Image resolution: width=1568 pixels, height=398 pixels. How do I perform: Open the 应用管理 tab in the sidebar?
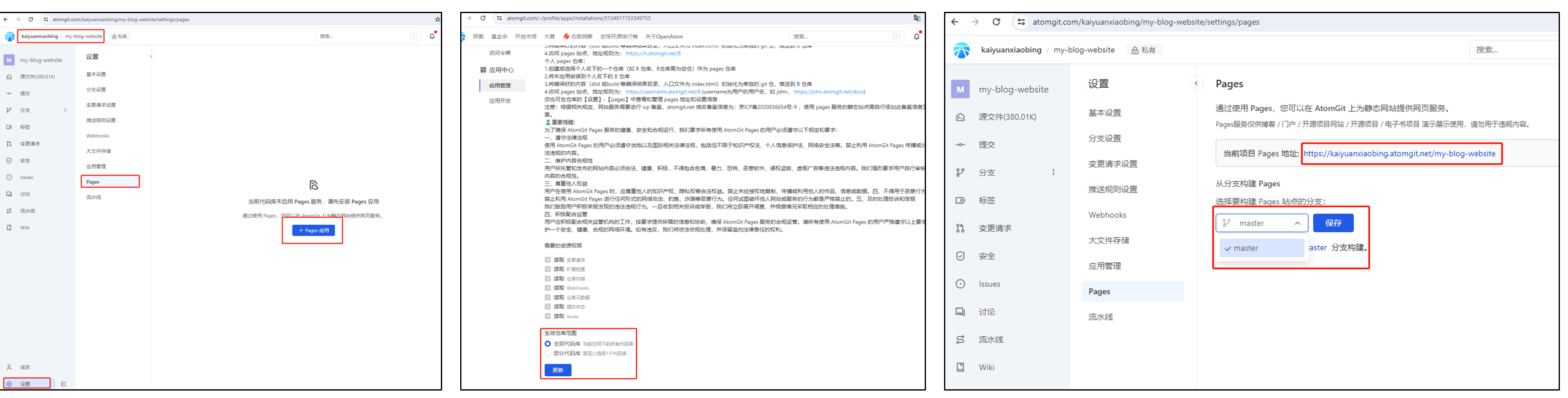[x=500, y=86]
